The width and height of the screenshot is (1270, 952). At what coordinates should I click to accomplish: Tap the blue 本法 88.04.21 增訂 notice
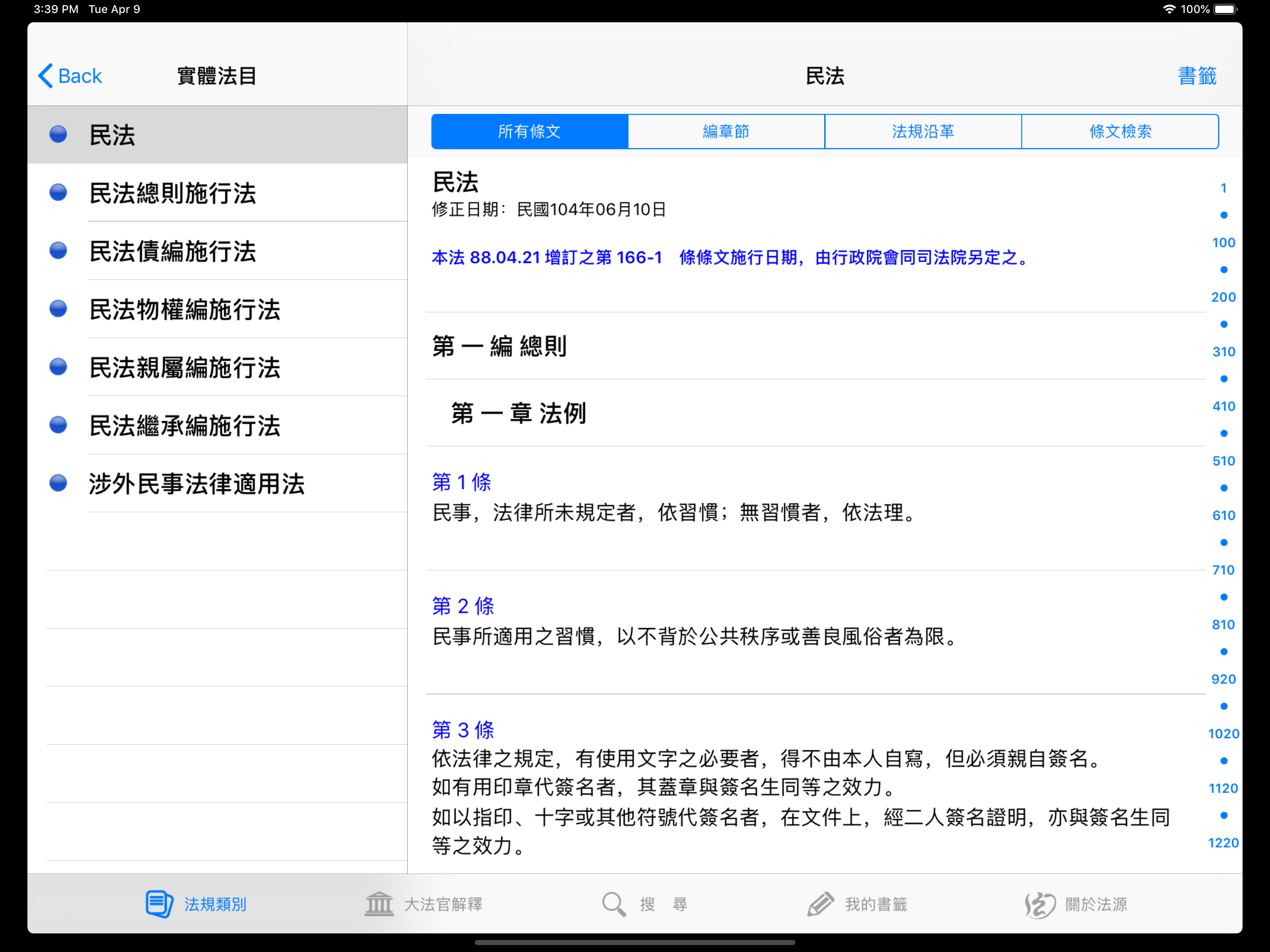(x=730, y=257)
